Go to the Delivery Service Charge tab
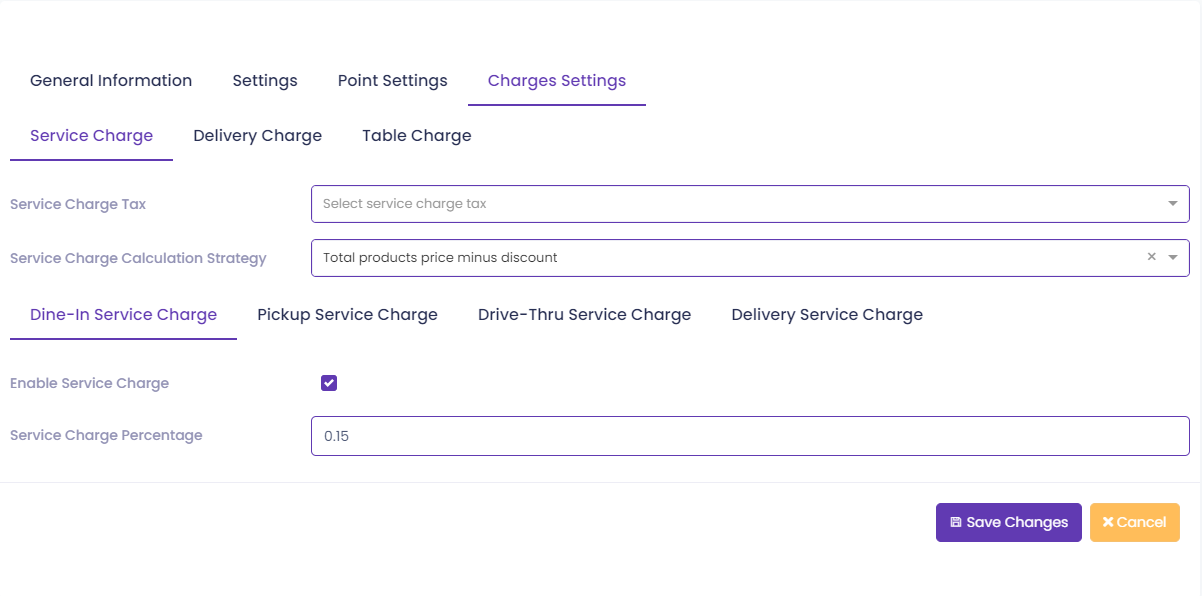This screenshot has height=596, width=1202. [827, 315]
